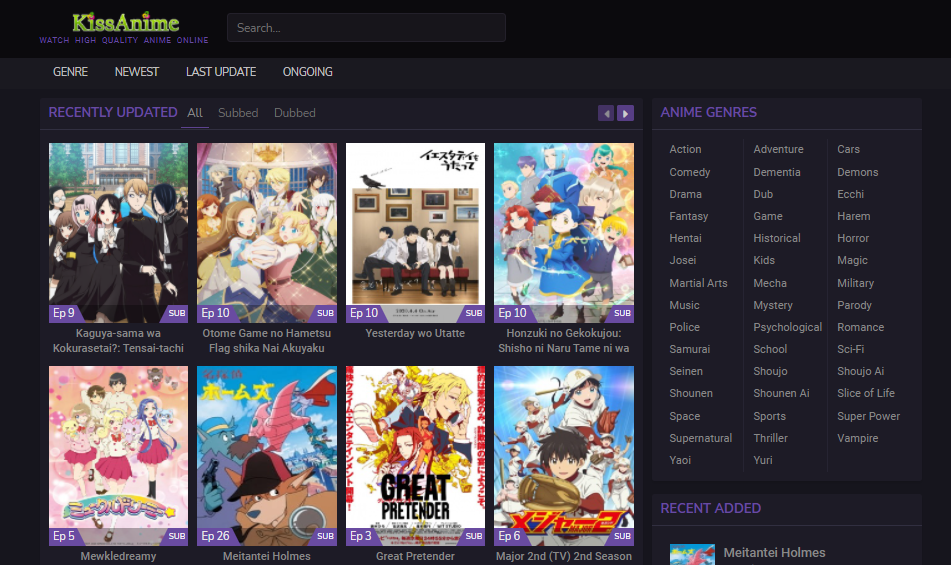Select the Romance genre
The height and width of the screenshot is (566, 952).
(860, 327)
